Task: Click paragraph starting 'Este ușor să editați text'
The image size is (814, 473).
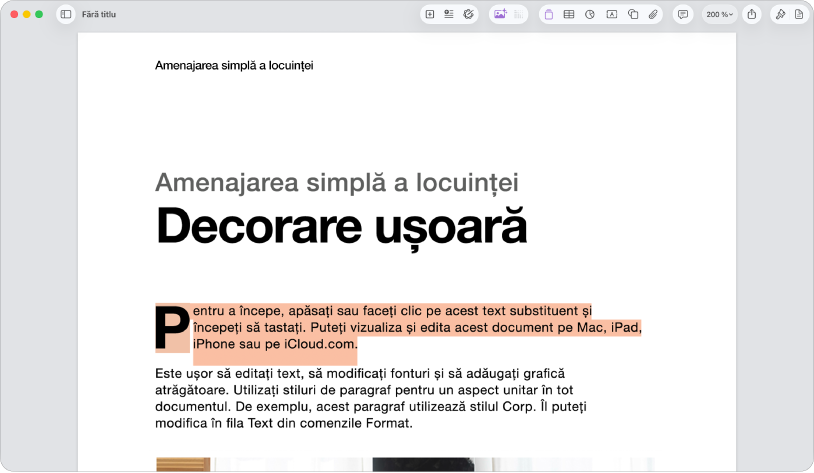Action: point(371,398)
